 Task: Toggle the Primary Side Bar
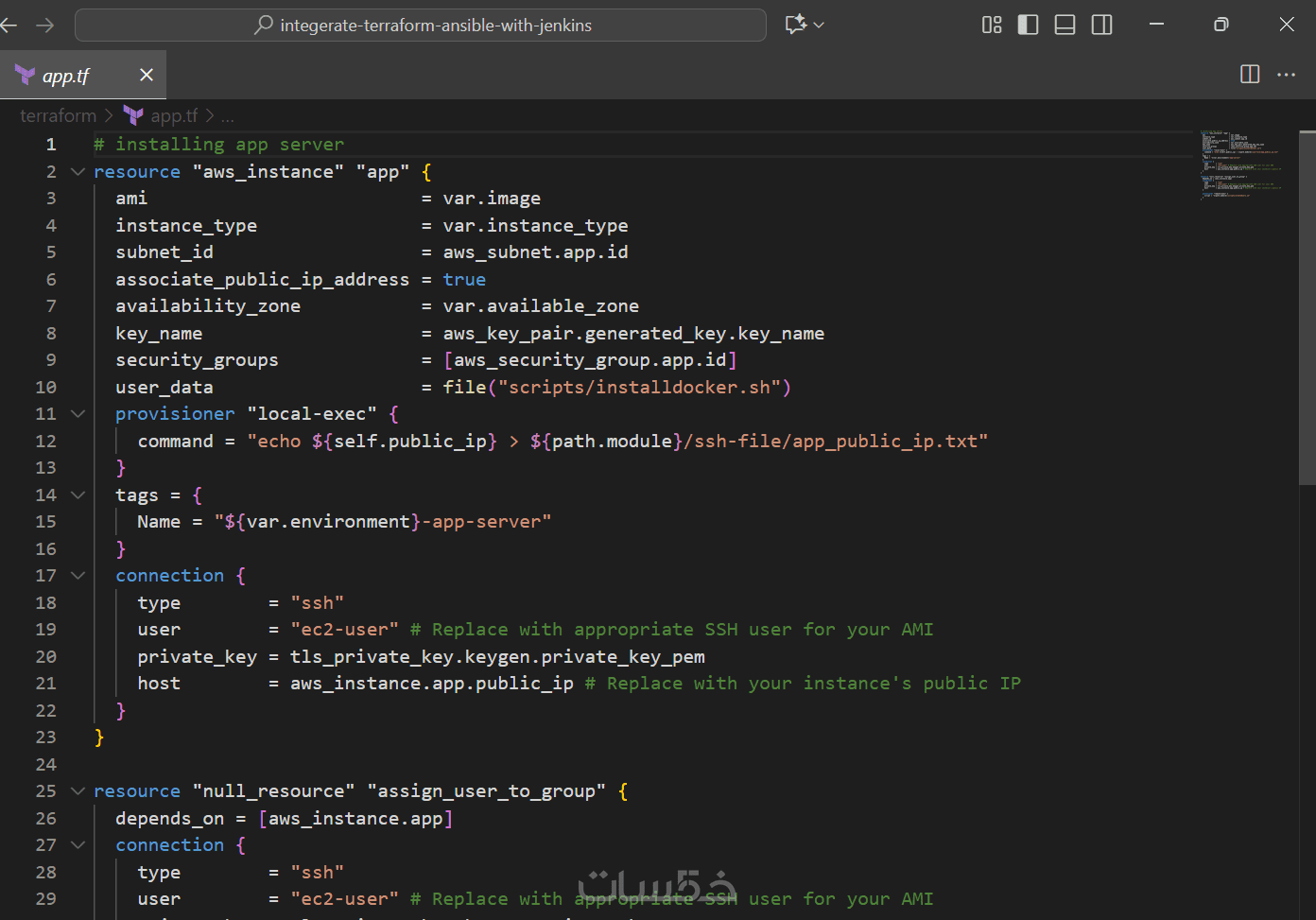point(1028,25)
